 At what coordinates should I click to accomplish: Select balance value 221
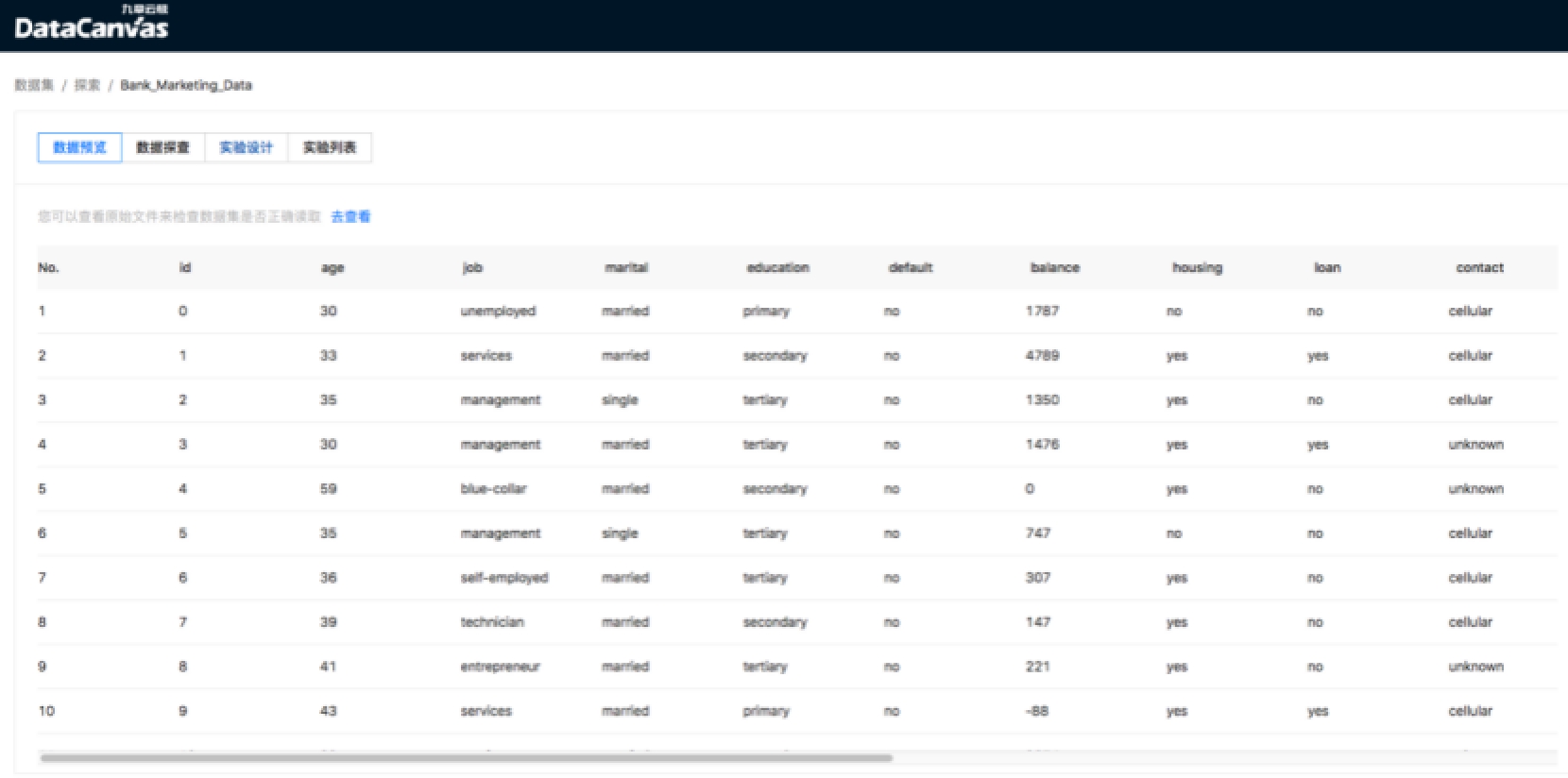pos(1038,667)
